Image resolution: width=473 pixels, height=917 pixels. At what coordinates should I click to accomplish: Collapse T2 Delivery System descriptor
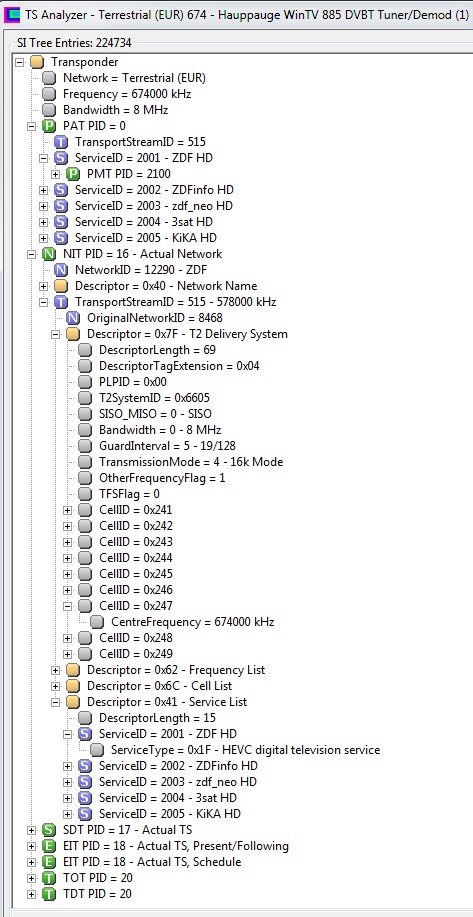click(56, 334)
